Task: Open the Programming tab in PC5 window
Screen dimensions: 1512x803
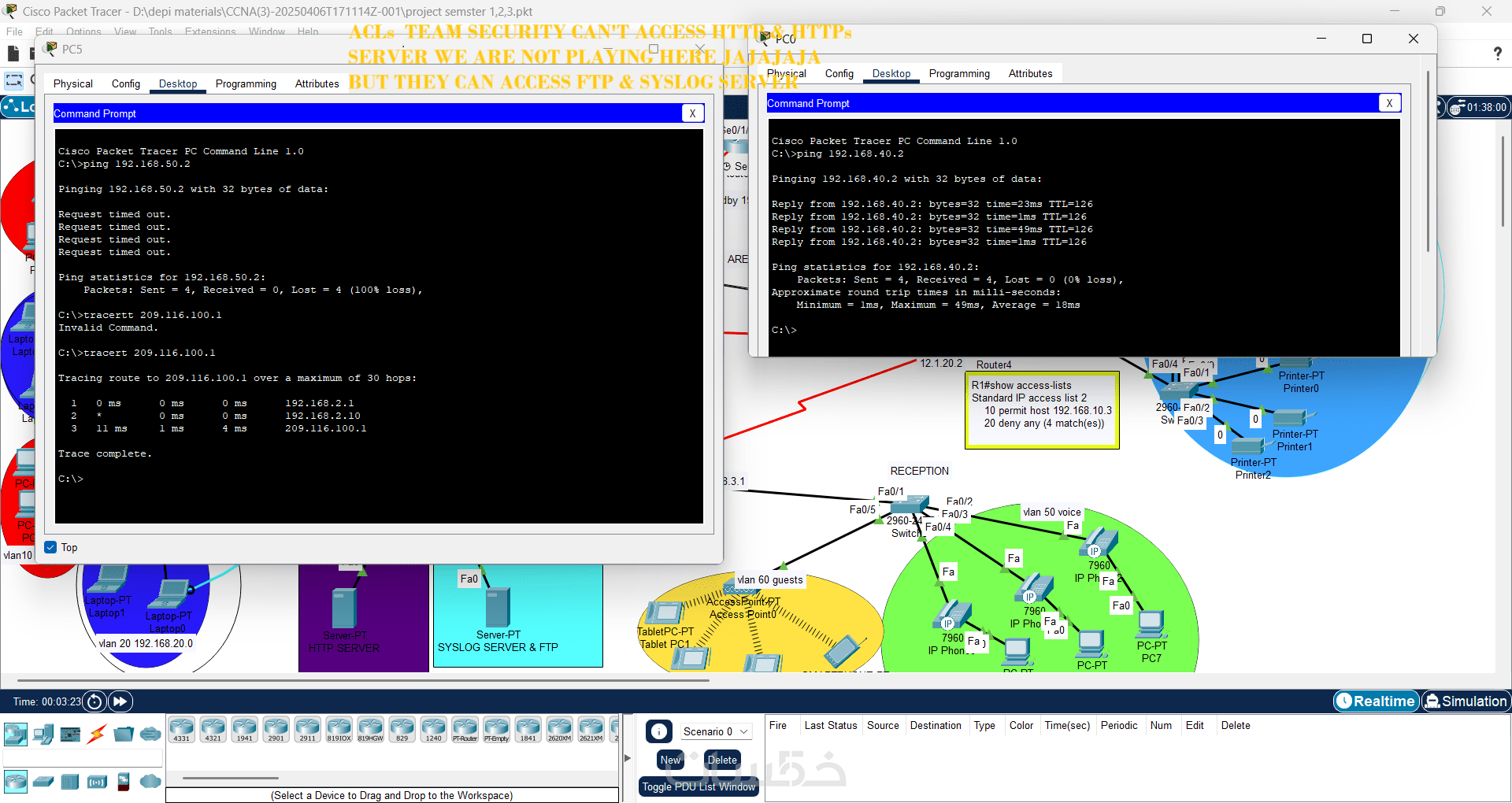Action: point(246,83)
